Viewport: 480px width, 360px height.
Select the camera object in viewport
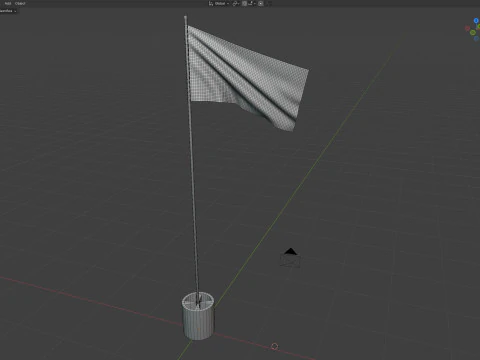pyautogui.click(x=290, y=258)
